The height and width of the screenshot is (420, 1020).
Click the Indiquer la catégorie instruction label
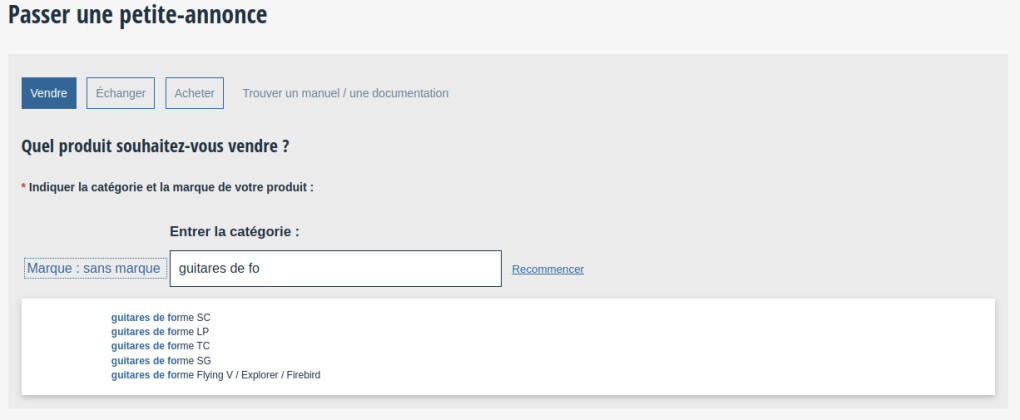coord(171,187)
